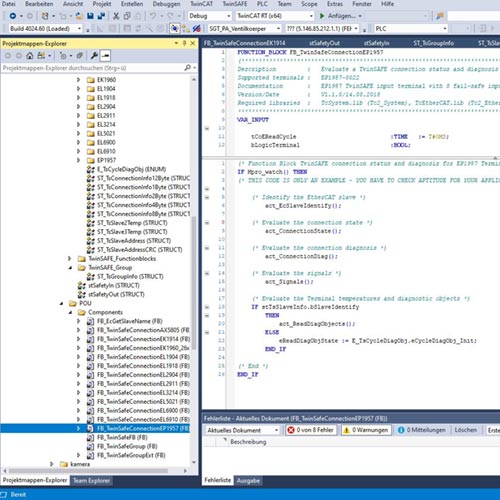500x500 pixels.
Task: Click the TwinCAT config mode icon
Action: pos(197,29)
